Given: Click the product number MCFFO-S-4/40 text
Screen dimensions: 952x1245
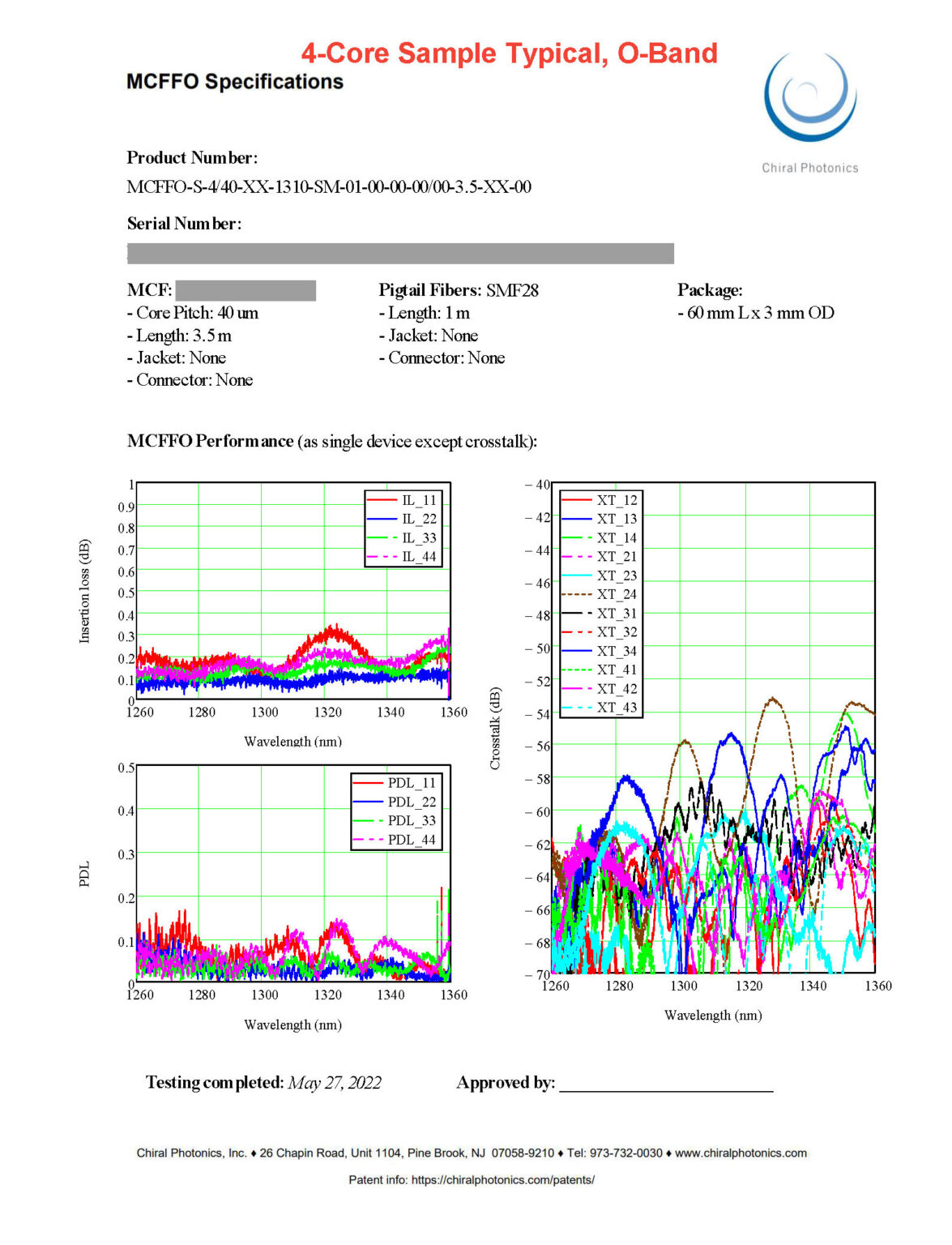Looking at the screenshot, I should point(329,187).
